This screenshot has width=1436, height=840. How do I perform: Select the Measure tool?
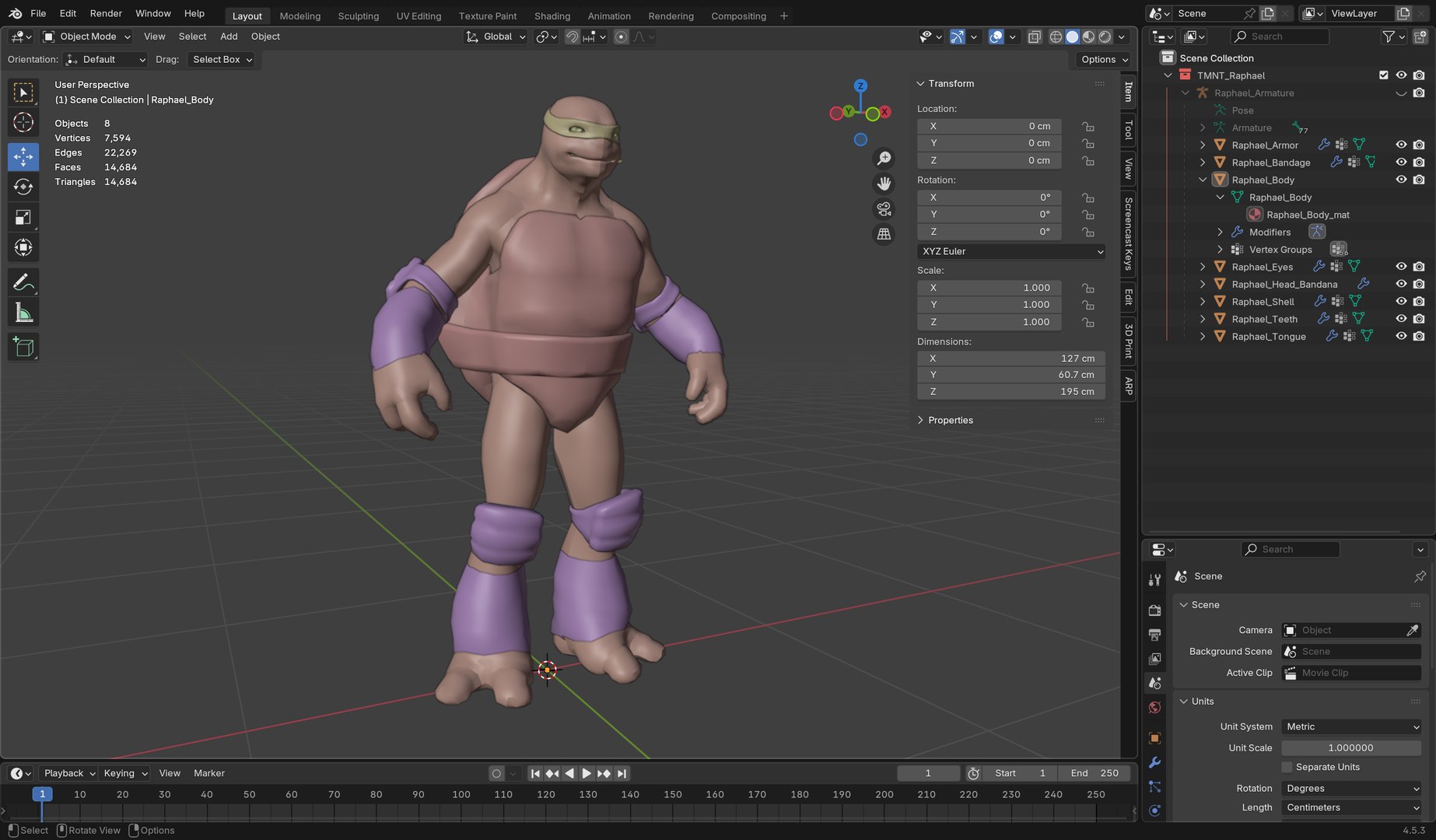tap(23, 313)
